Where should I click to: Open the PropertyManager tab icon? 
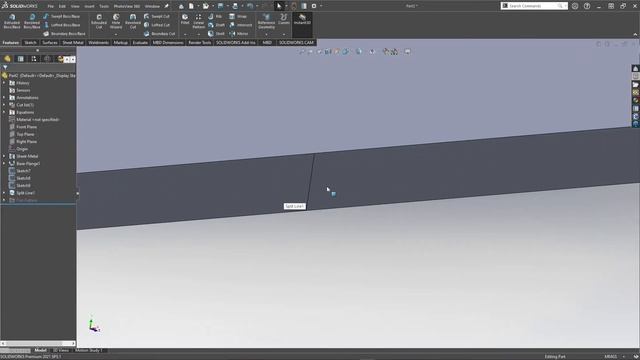(x=20, y=59)
